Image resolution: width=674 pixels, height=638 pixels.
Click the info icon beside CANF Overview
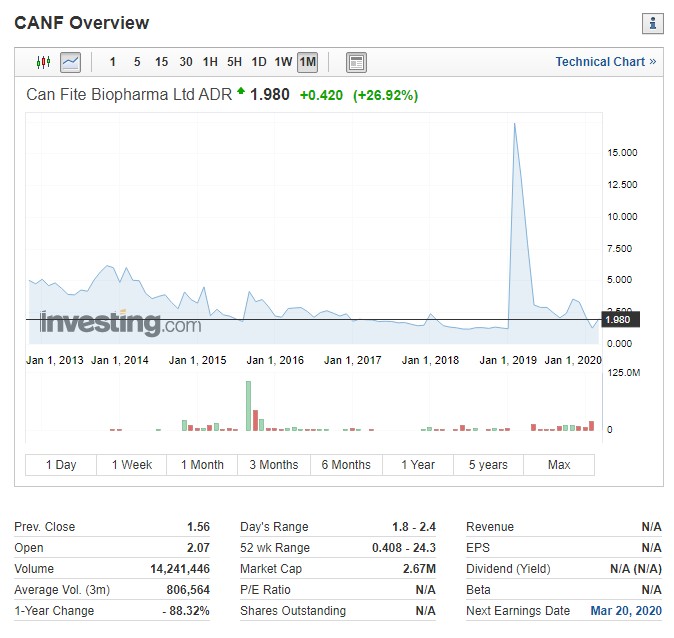(653, 23)
